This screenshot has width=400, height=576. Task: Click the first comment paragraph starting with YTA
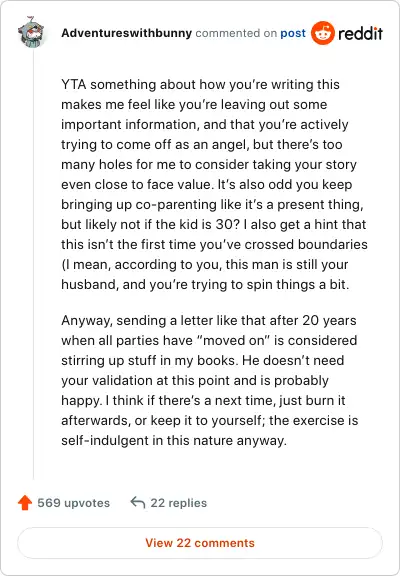tap(214, 184)
